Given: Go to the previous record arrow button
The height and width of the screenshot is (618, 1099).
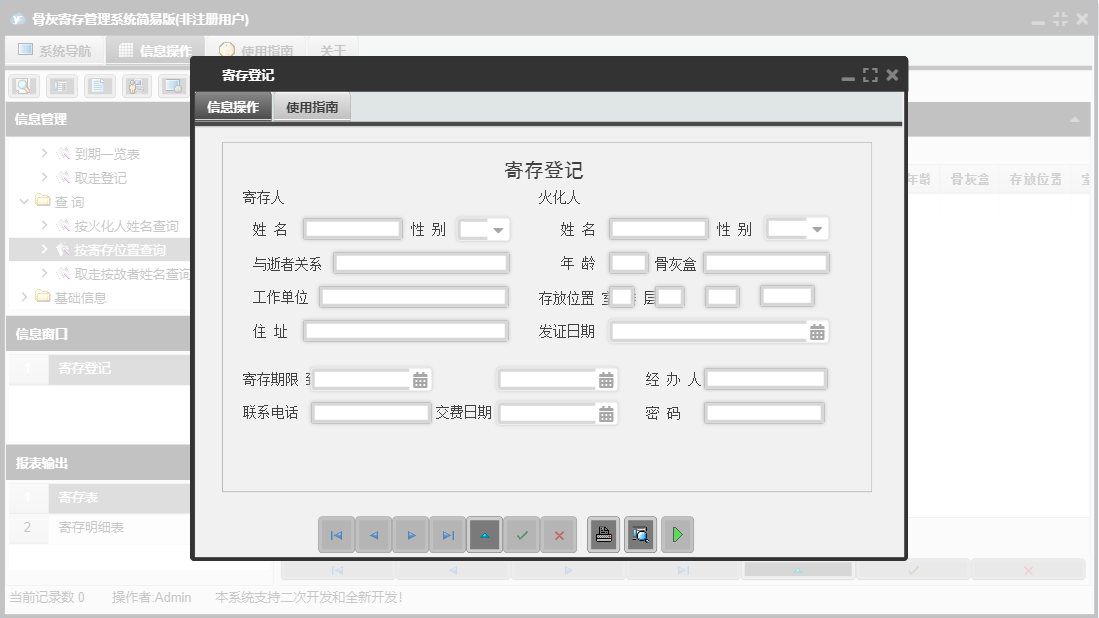Looking at the screenshot, I should tap(374, 534).
